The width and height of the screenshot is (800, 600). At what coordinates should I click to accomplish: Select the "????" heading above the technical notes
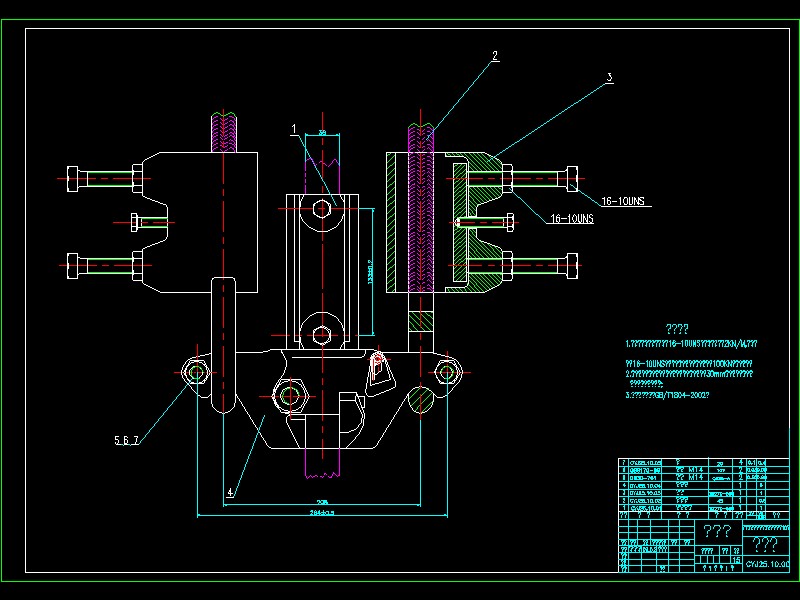[x=677, y=329]
